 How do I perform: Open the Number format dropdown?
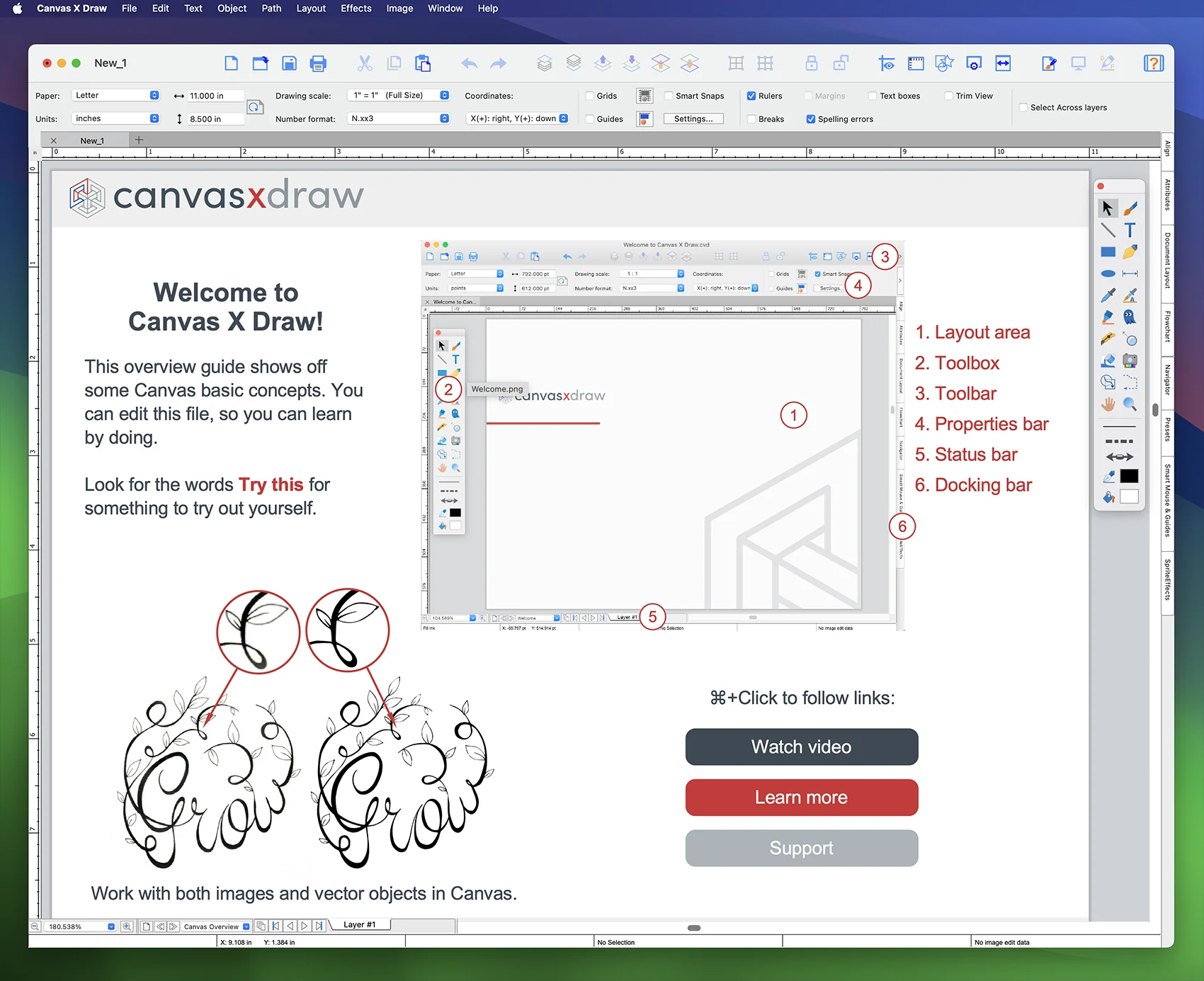coord(399,118)
